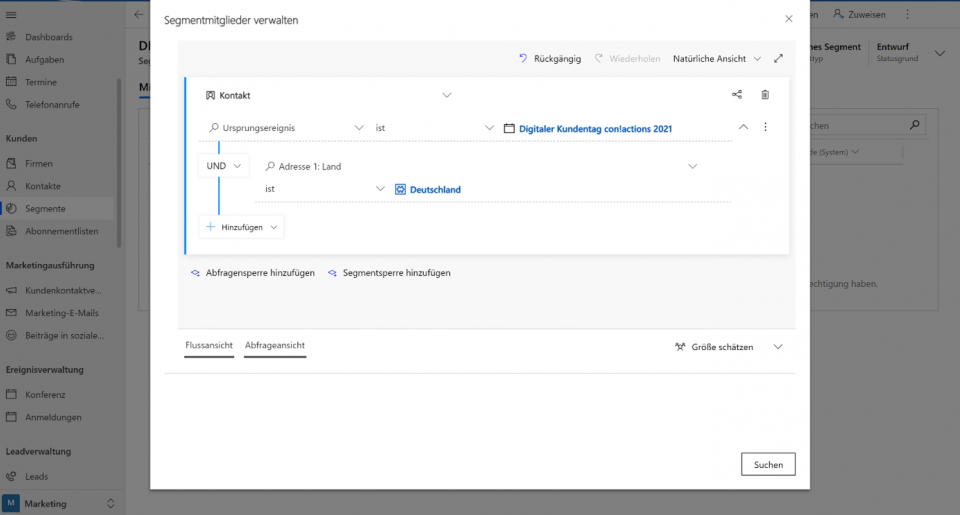
Task: Switch to the Abfrageansicht tab
Action: pyautogui.click(x=275, y=346)
